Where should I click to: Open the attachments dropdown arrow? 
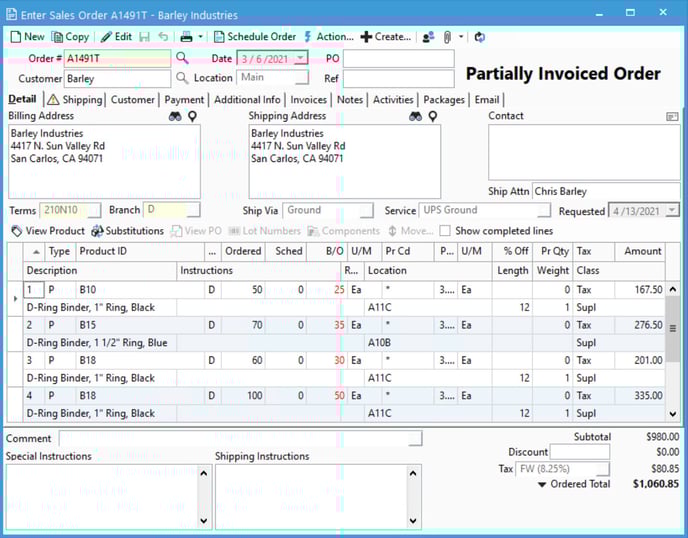point(461,37)
